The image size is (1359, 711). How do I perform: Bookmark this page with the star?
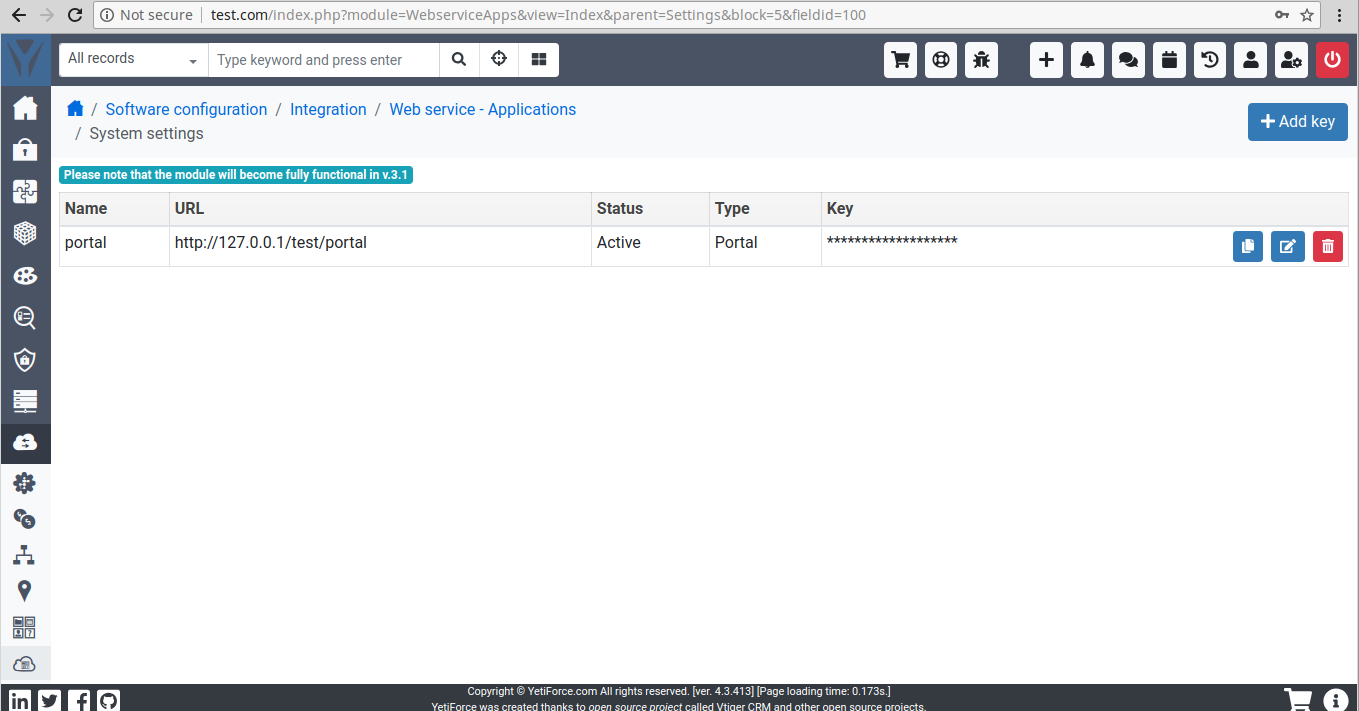1307,15
